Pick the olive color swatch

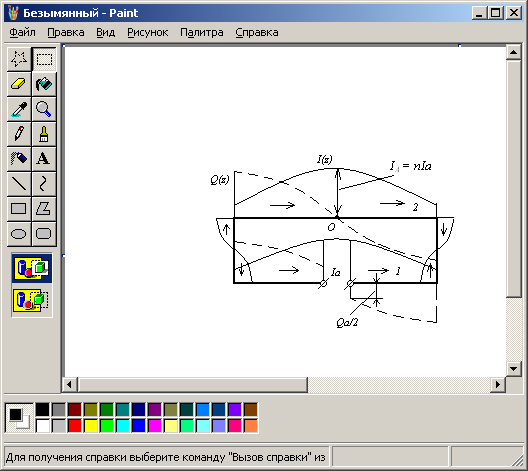pyautogui.click(x=91, y=410)
